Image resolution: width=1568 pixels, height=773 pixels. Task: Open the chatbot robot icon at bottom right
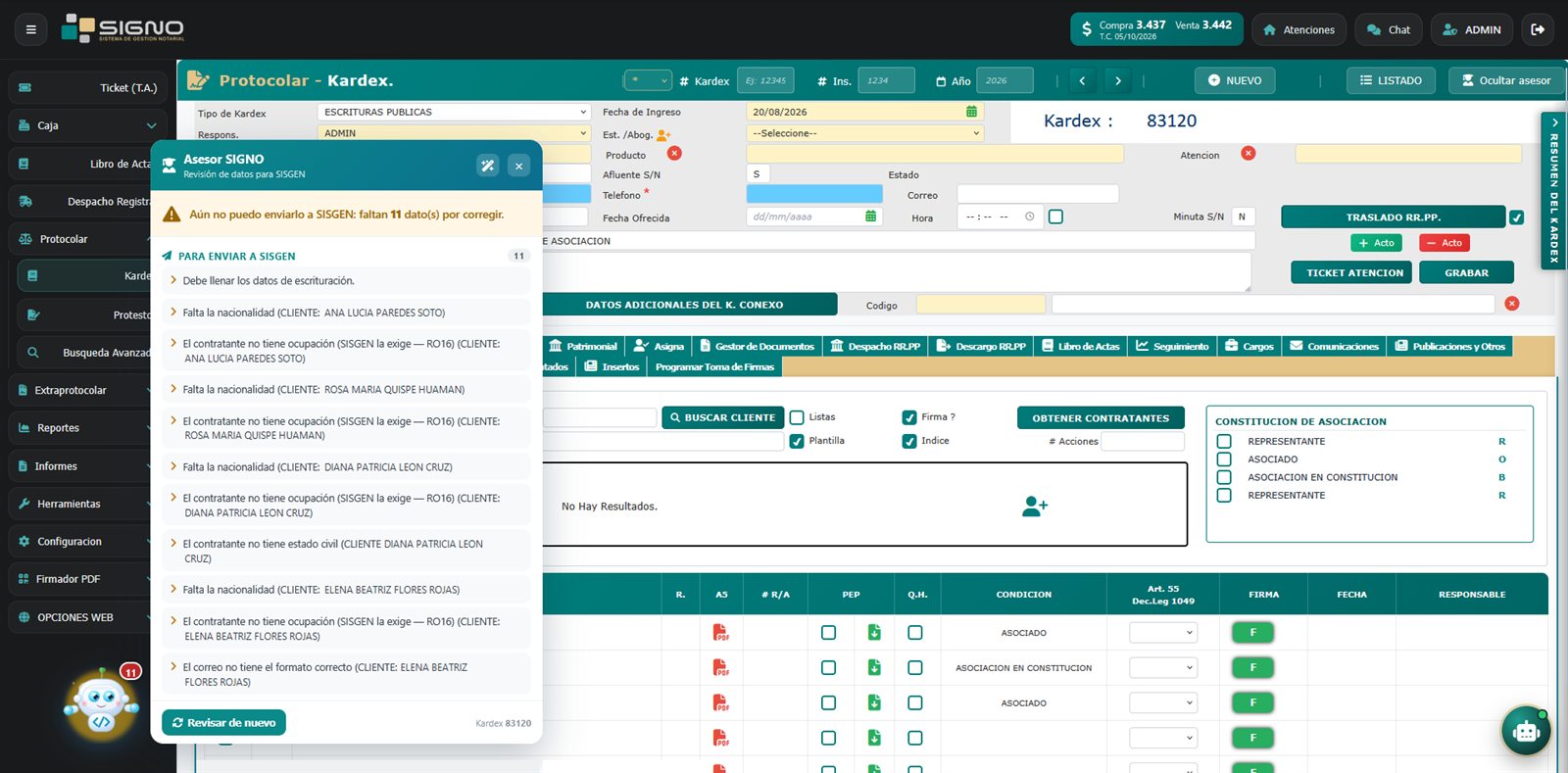pos(1526,731)
